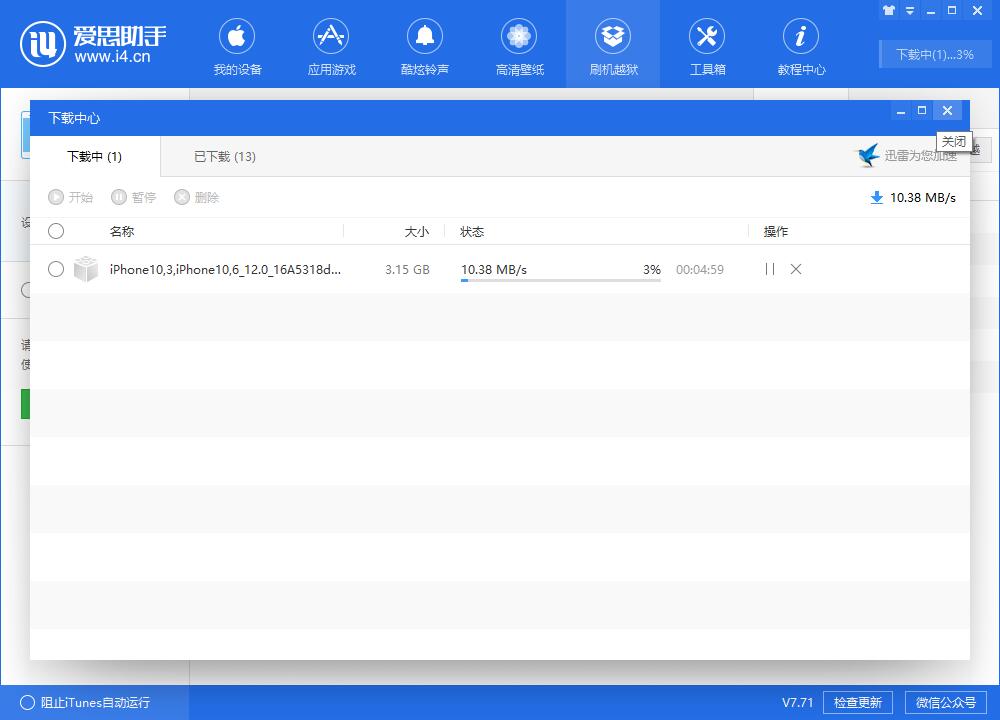The image size is (1000, 720).
Task: Open the 应用游戏 (Apps & Games) section
Action: [331, 44]
